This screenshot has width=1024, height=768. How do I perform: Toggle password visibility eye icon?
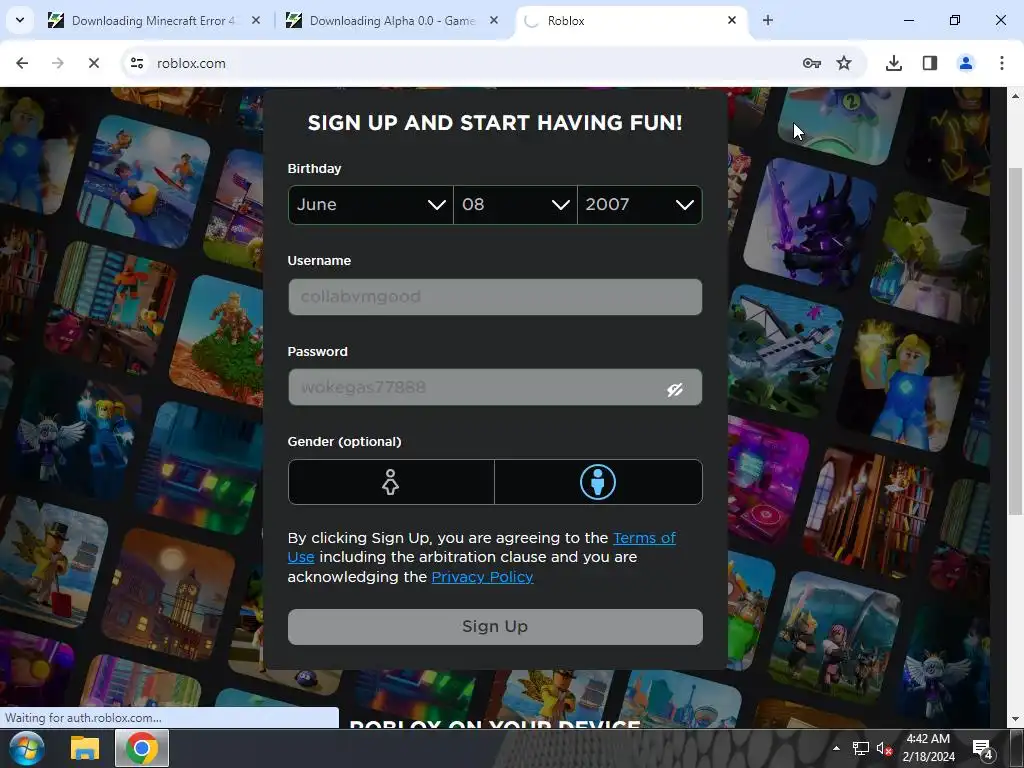tap(675, 389)
